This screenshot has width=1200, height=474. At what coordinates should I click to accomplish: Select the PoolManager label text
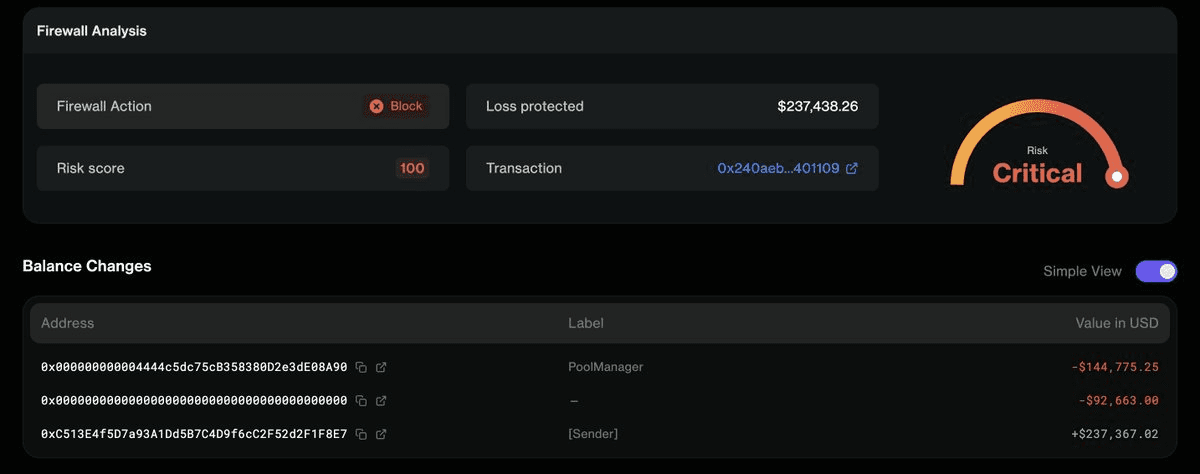[x=605, y=367]
